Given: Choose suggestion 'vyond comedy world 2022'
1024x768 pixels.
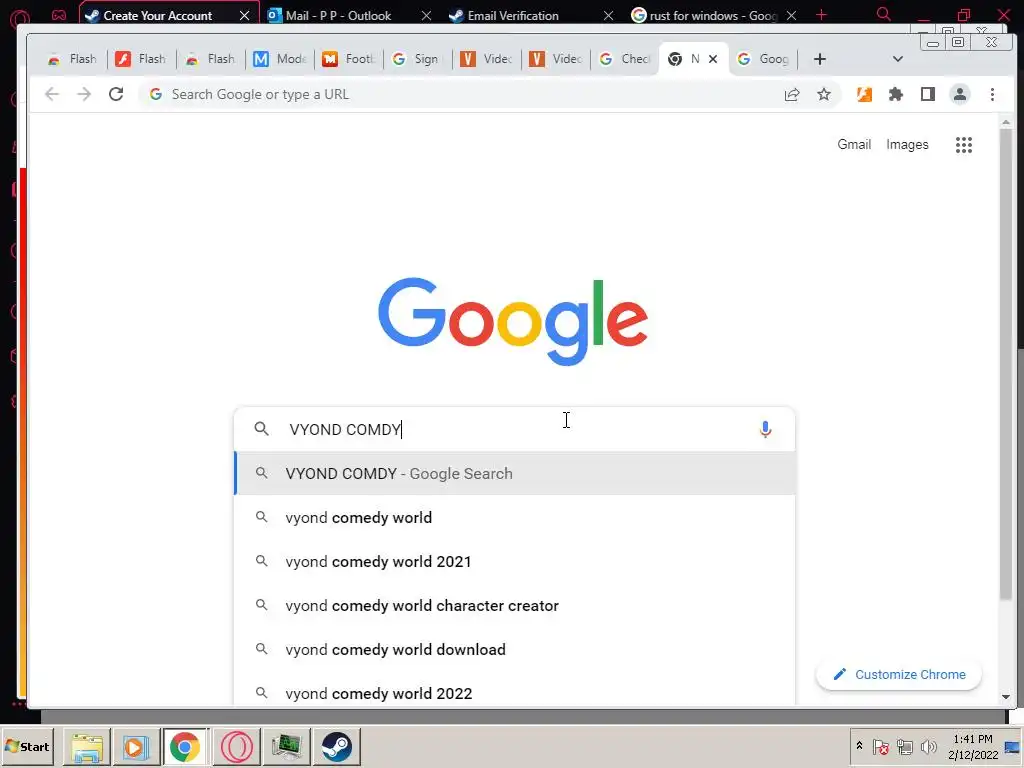Looking at the screenshot, I should coord(515,693).
